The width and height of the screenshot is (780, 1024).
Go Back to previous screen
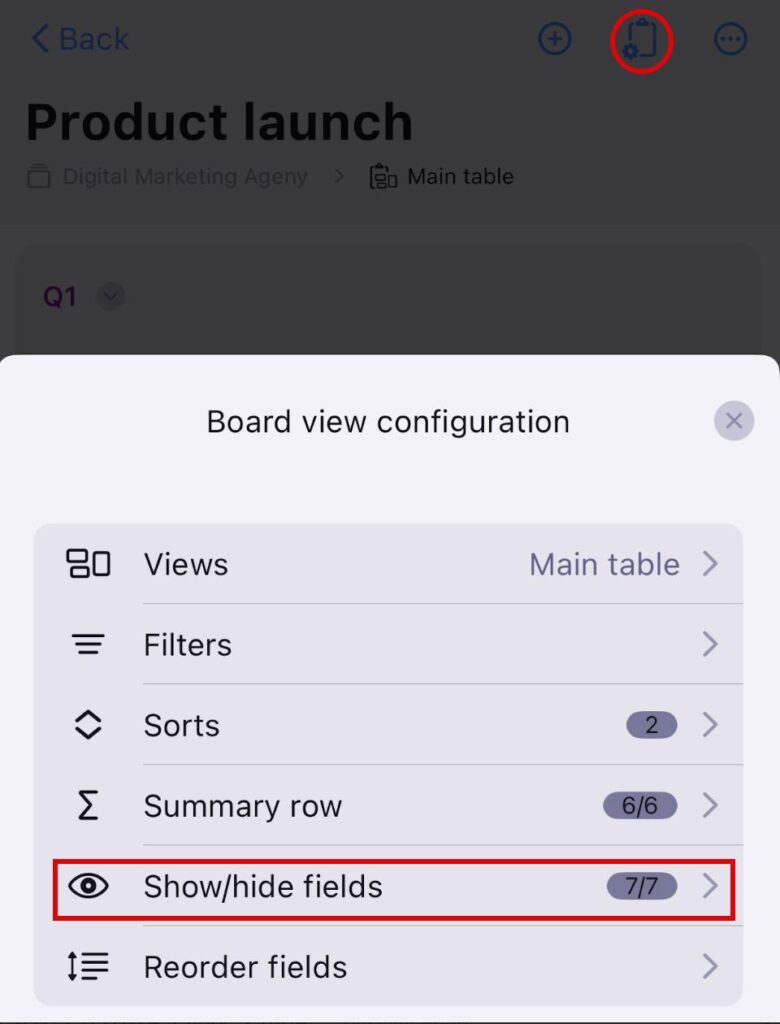pos(80,39)
